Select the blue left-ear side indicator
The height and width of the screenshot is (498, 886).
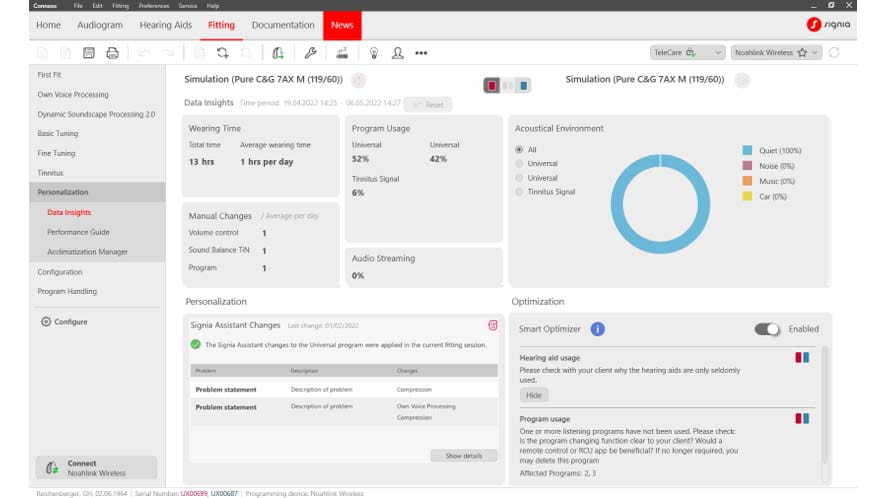point(524,86)
